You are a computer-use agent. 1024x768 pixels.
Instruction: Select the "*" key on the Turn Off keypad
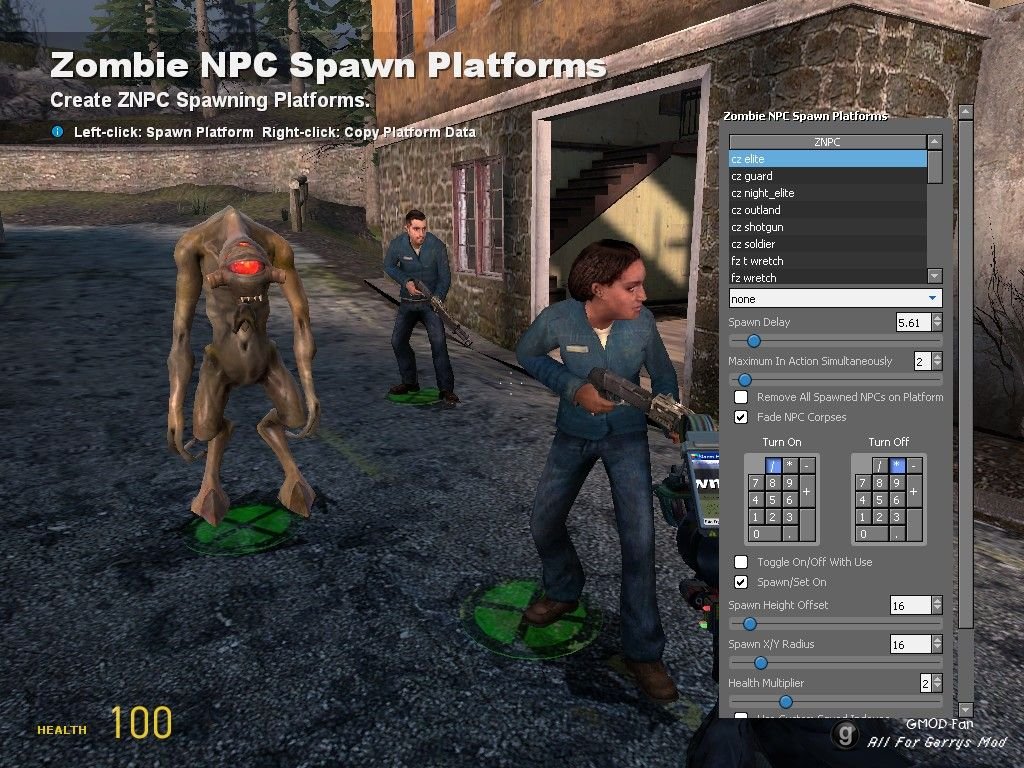(x=897, y=464)
